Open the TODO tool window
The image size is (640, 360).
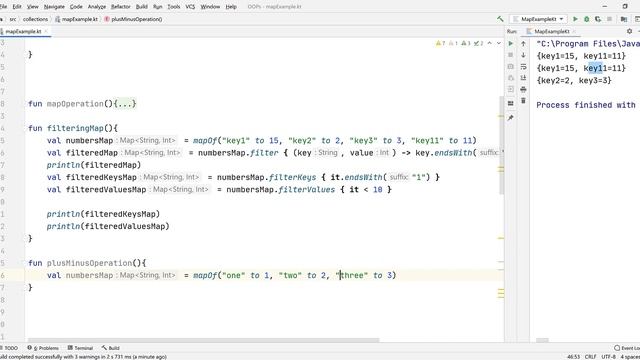[x=10, y=348]
